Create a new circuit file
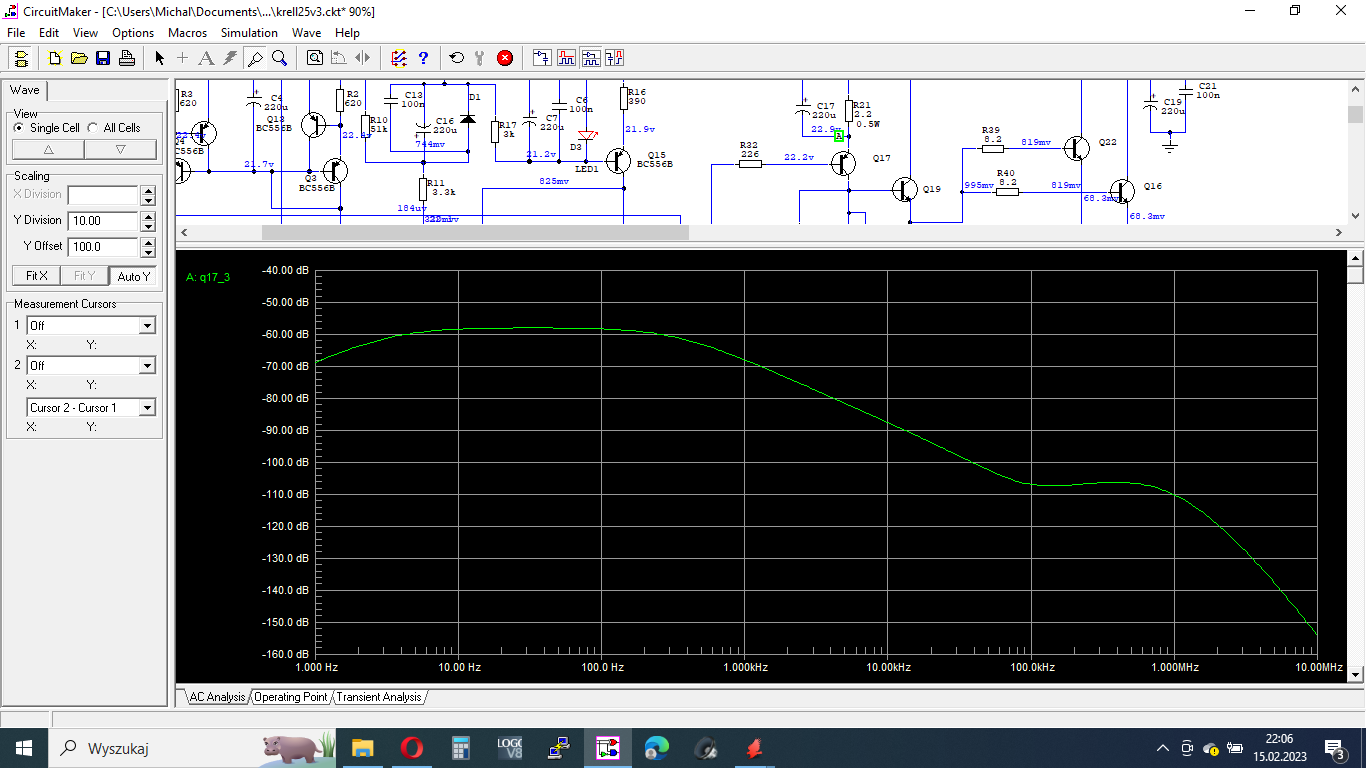Viewport: 1366px width, 768px height. tap(55, 58)
